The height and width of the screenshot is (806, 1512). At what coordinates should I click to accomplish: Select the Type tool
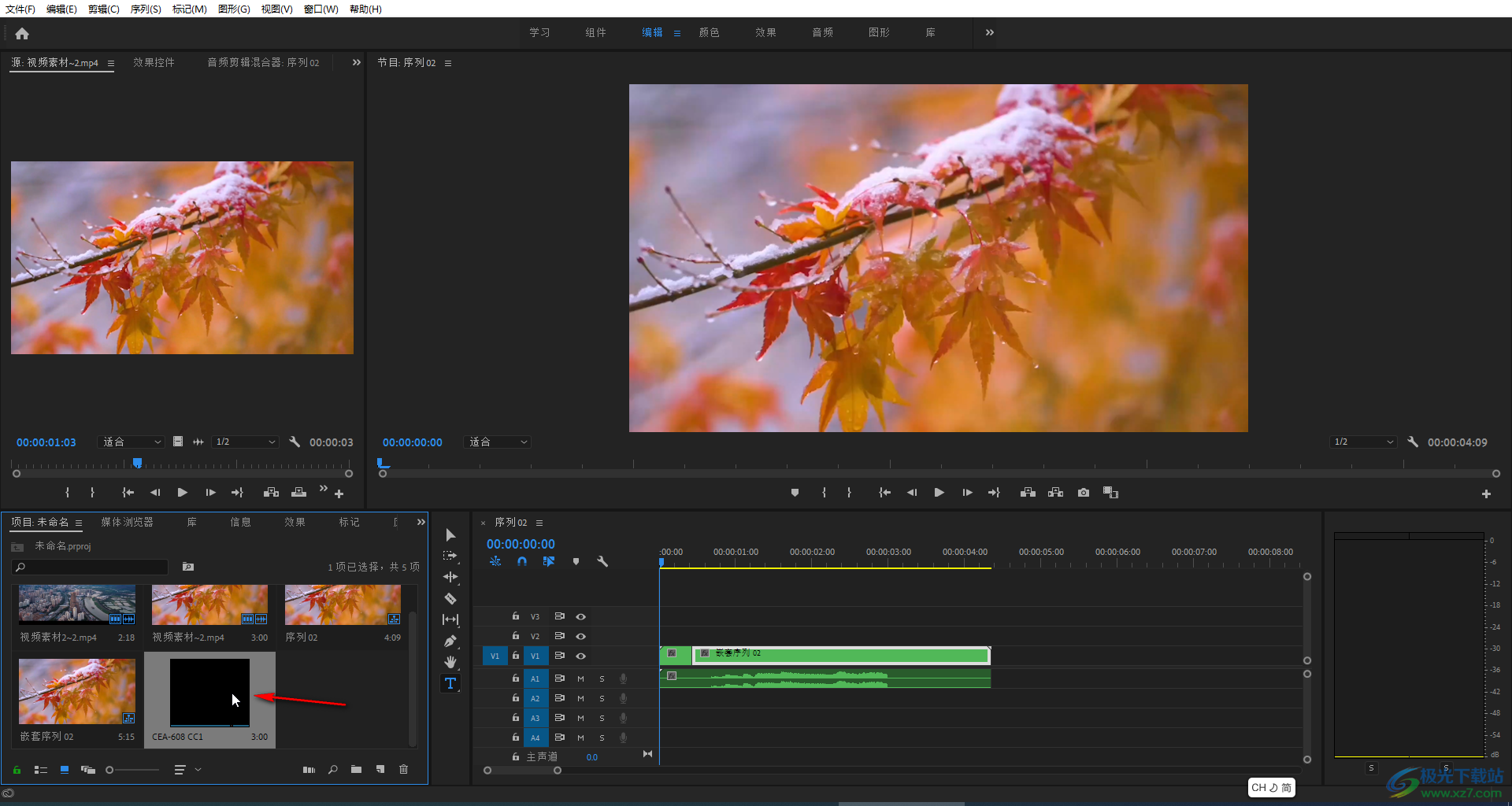pos(450,683)
